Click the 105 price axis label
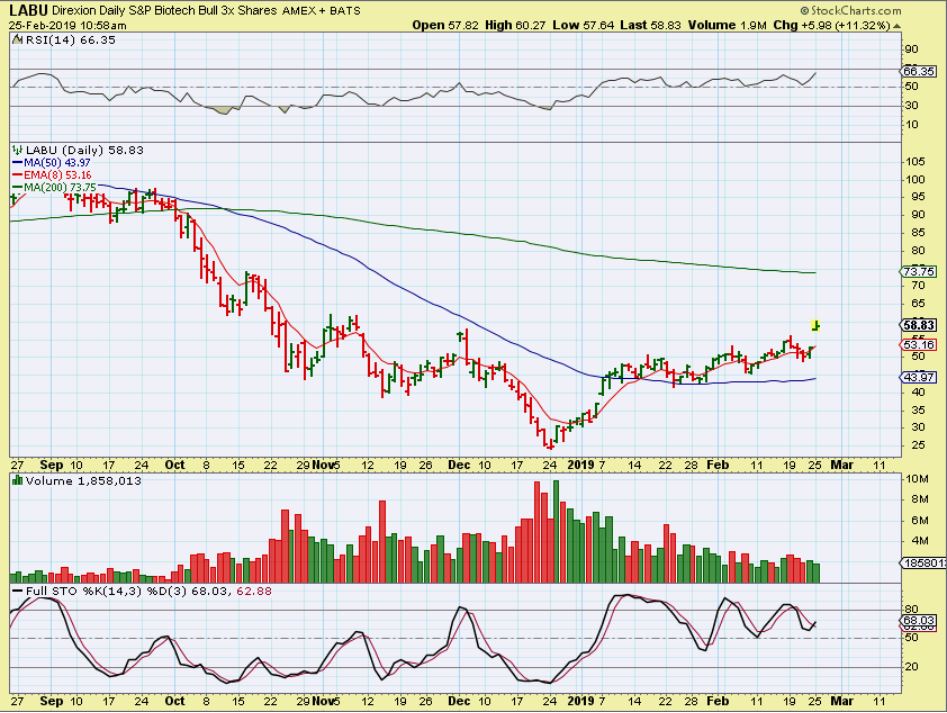Viewport: 947px width, 713px height. coord(915,161)
